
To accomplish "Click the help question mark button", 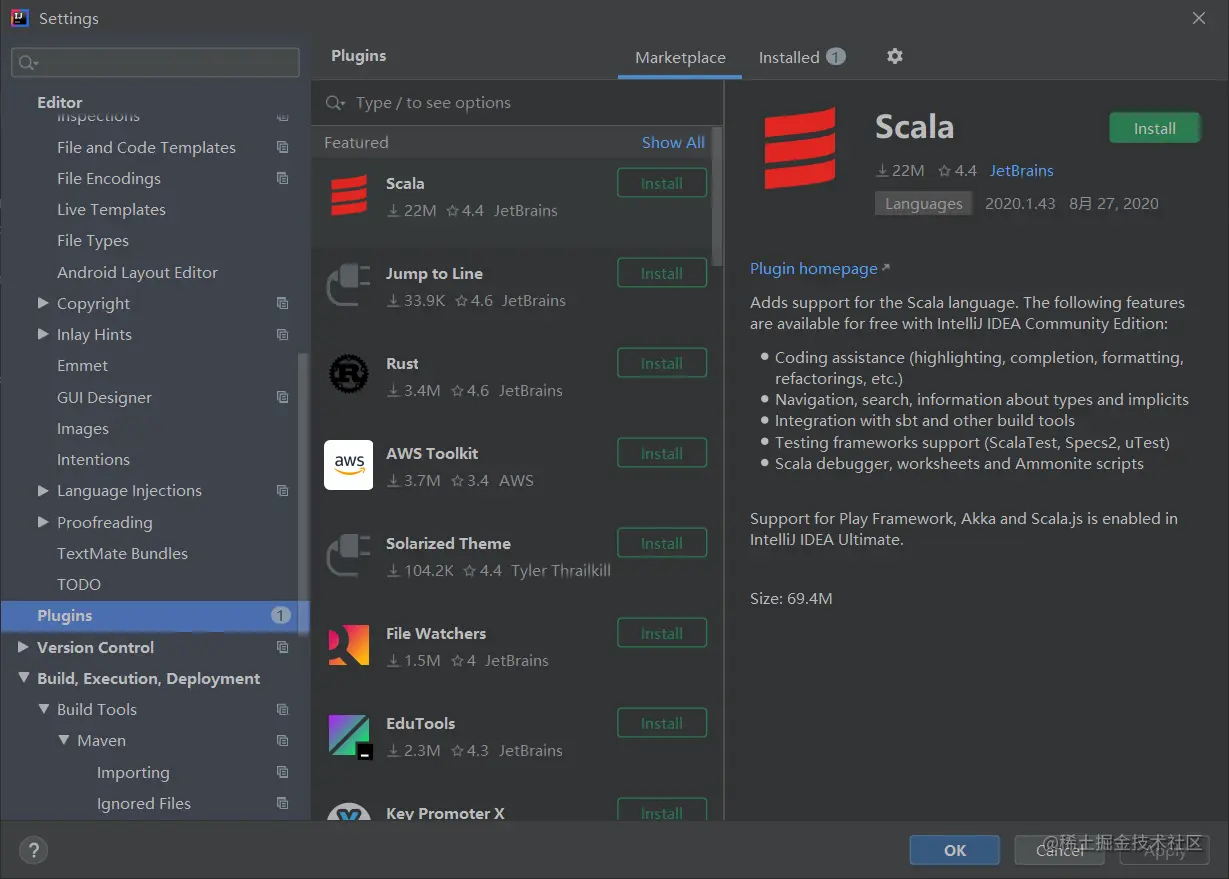I will tap(33, 850).
